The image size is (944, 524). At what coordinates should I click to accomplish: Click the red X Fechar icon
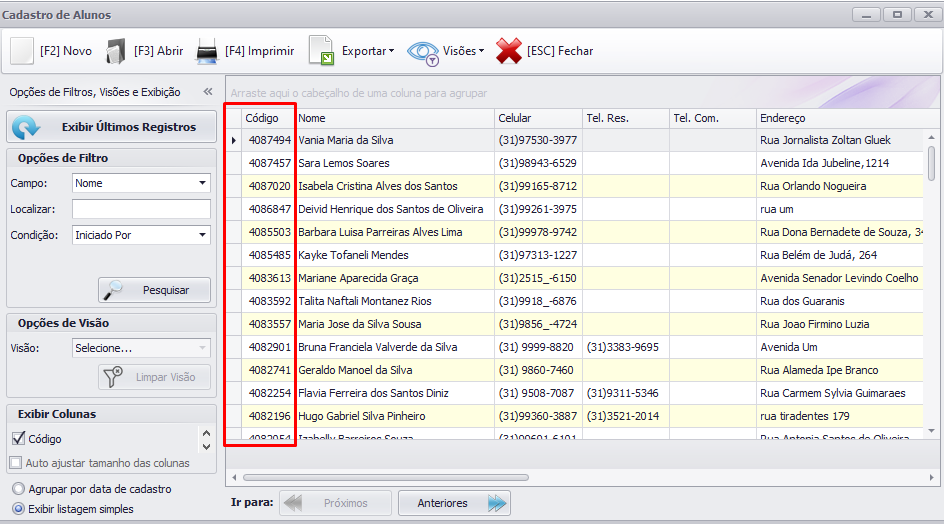(x=509, y=51)
